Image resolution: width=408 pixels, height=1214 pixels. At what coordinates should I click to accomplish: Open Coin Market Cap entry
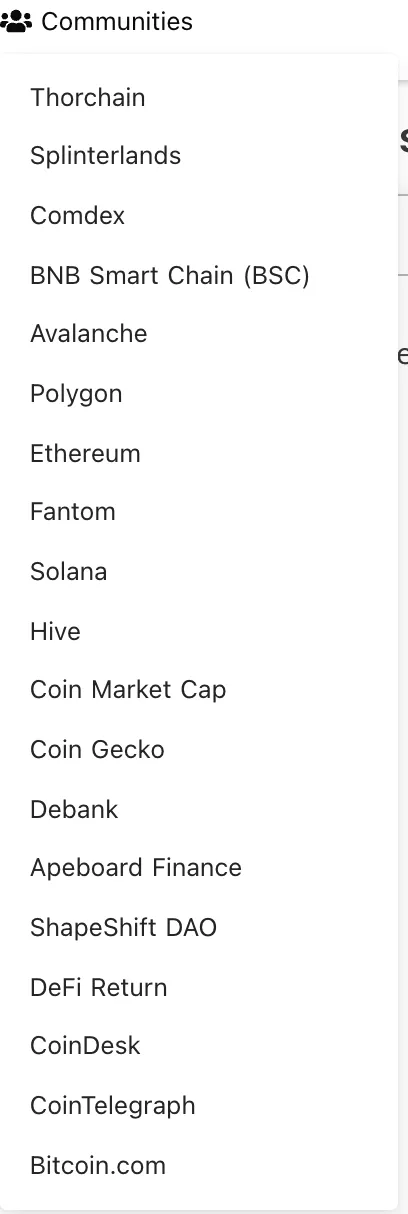click(x=199, y=690)
